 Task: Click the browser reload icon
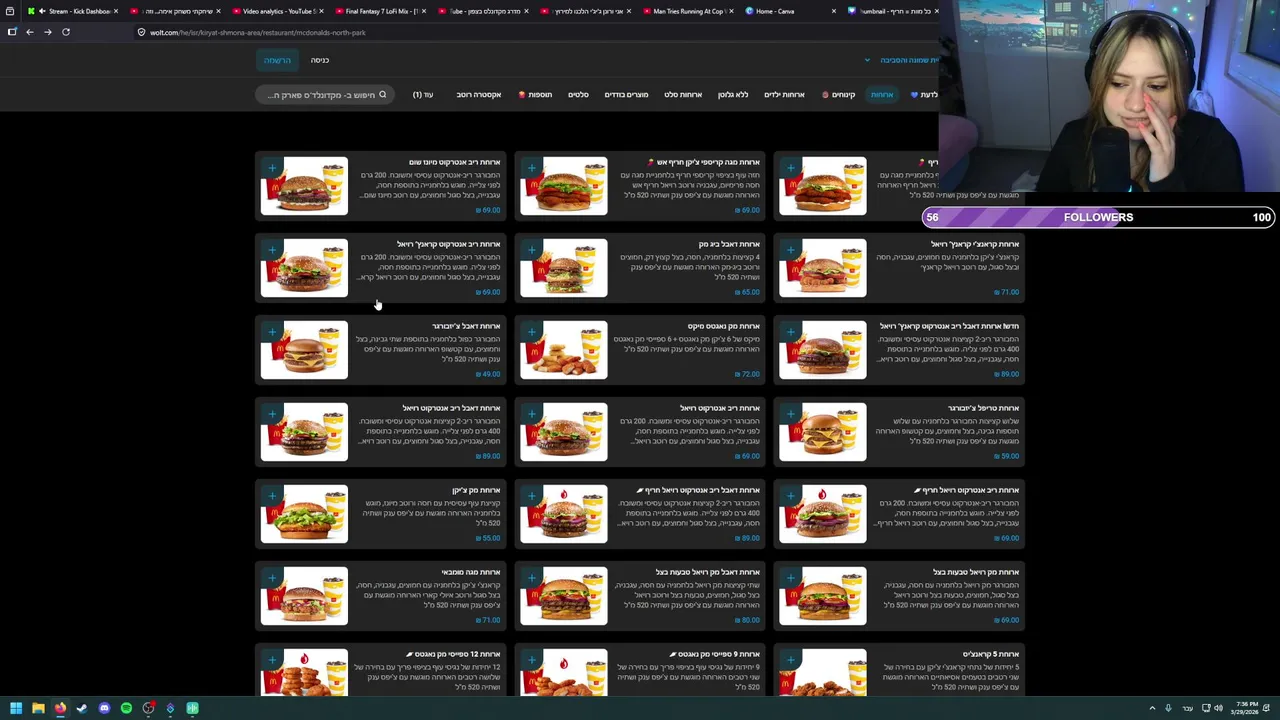point(66,32)
